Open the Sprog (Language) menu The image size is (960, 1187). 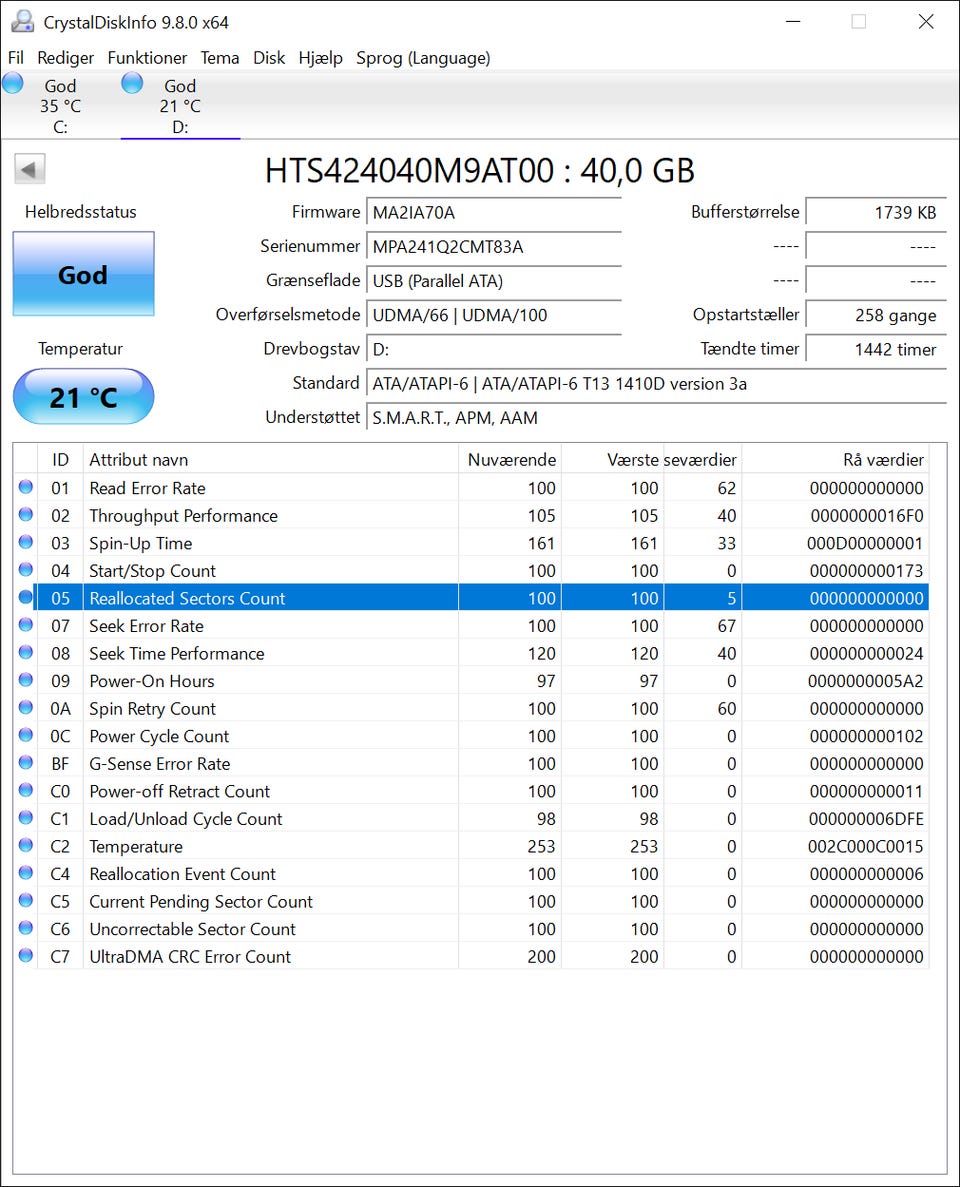423,58
